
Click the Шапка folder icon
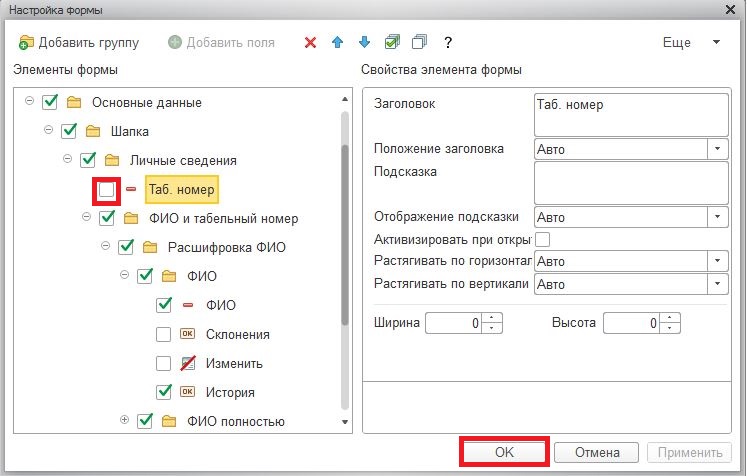coord(93,132)
